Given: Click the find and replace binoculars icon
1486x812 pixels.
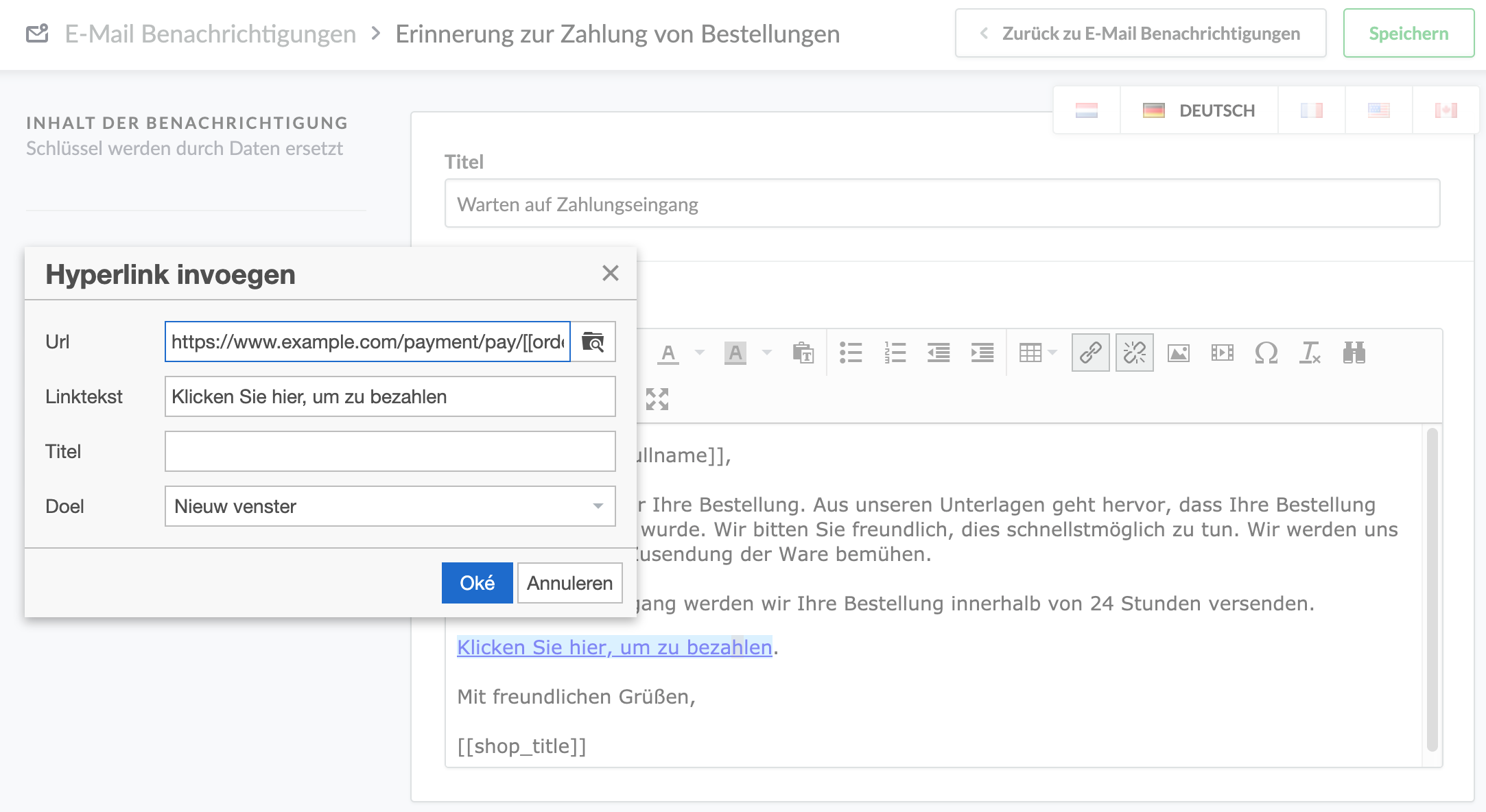Looking at the screenshot, I should pos(1354,353).
